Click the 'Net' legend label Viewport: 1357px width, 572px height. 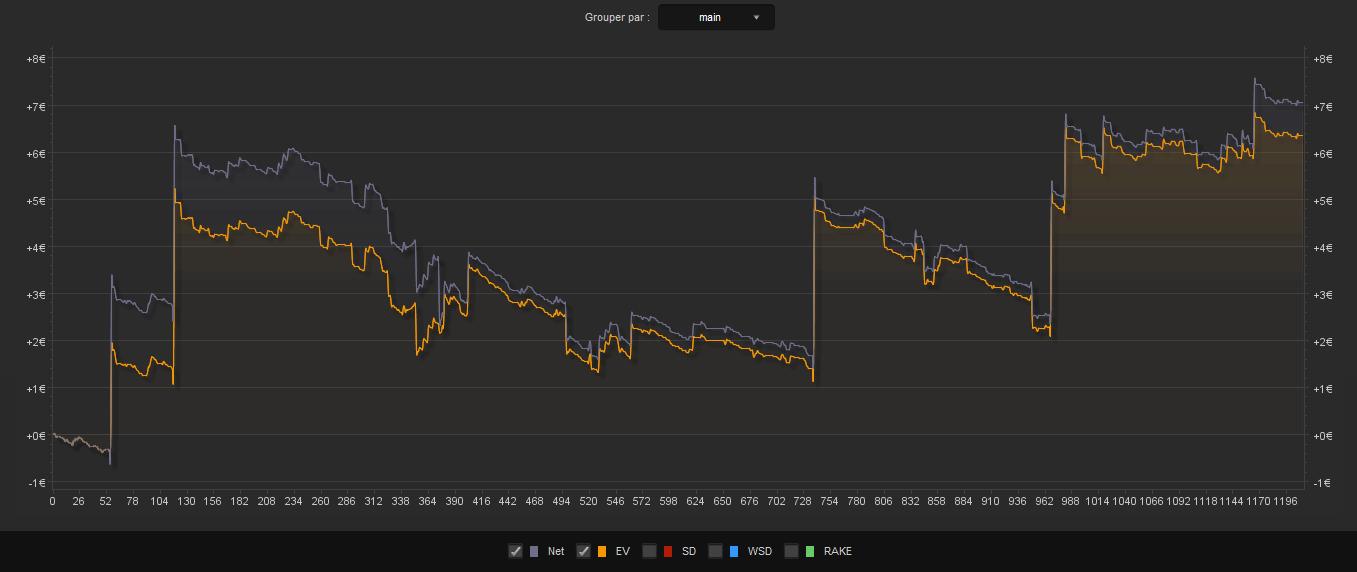tap(556, 551)
